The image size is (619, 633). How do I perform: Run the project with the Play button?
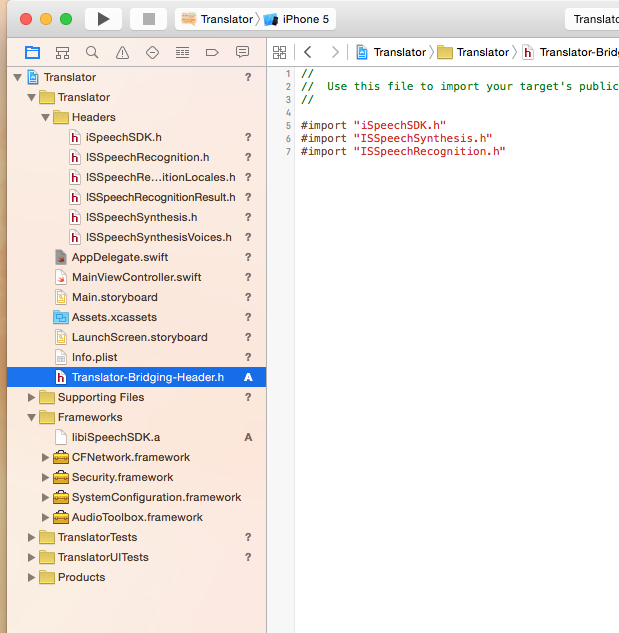pos(103,19)
